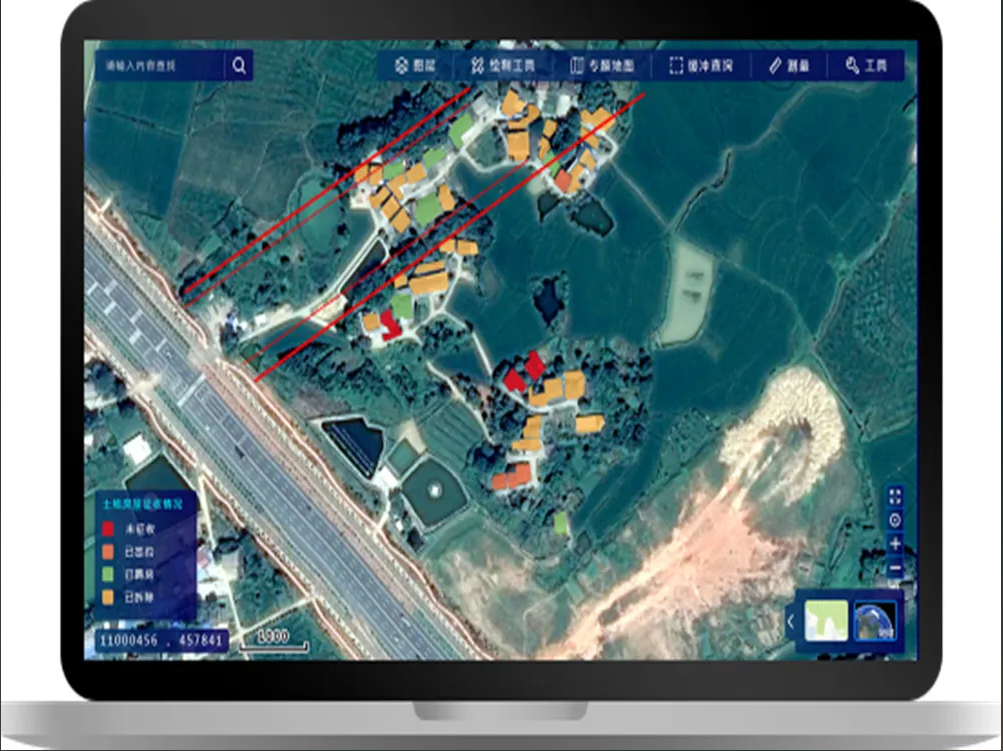
Task: Open the 工具 tools menu
Action: [x=866, y=66]
